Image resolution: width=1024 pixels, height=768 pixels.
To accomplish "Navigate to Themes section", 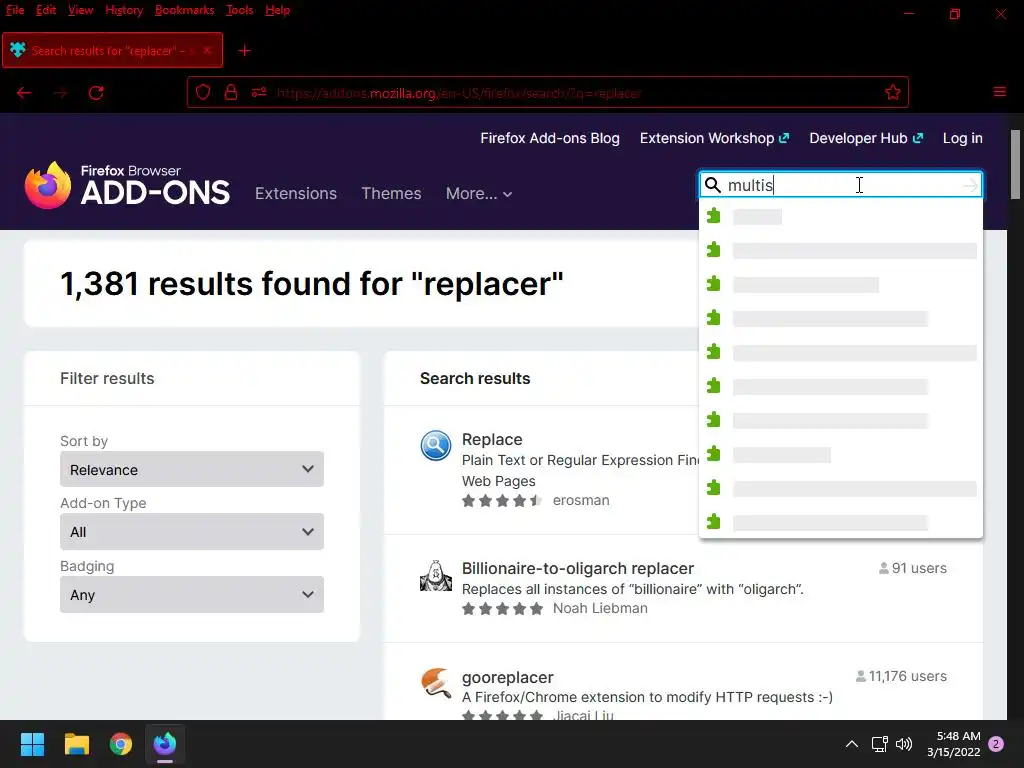I will (391, 193).
